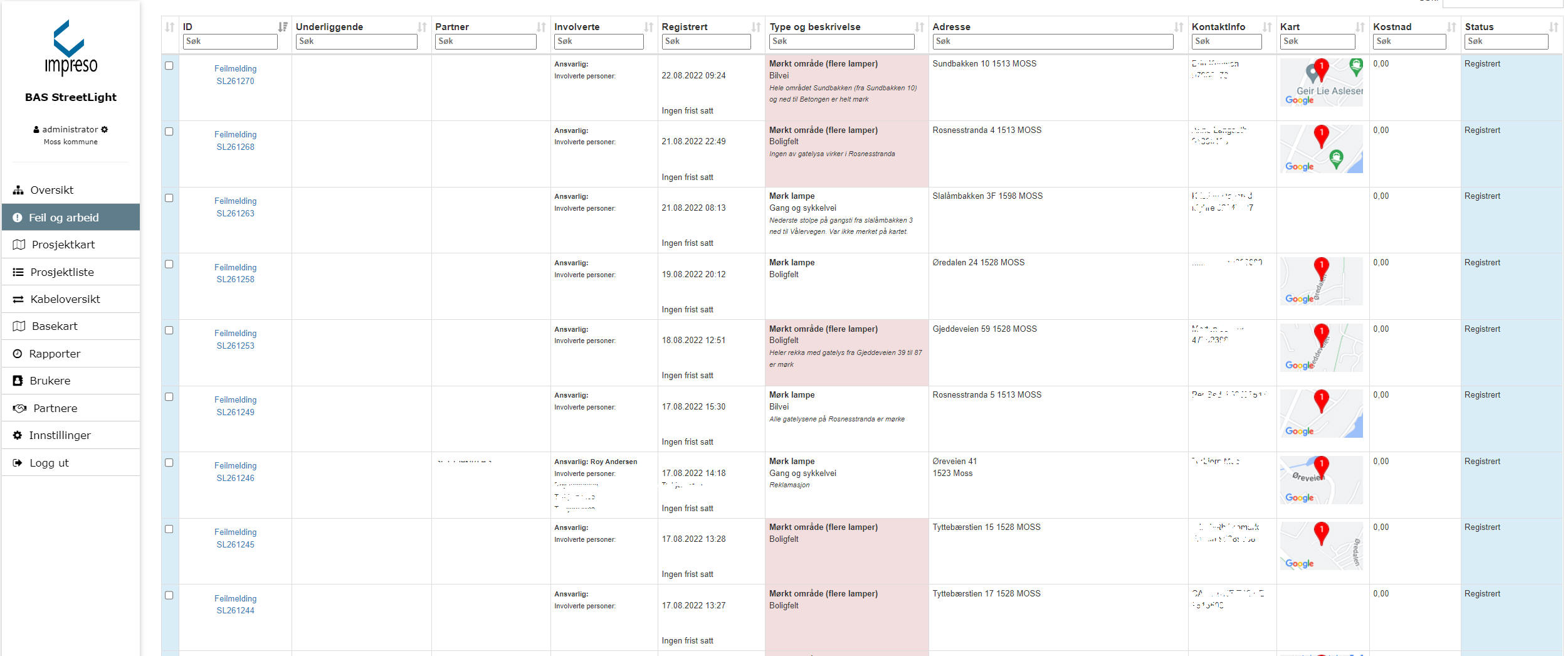The image size is (1568, 656).
Task: Open the Feilmelding SL261253 link
Action: (x=235, y=339)
